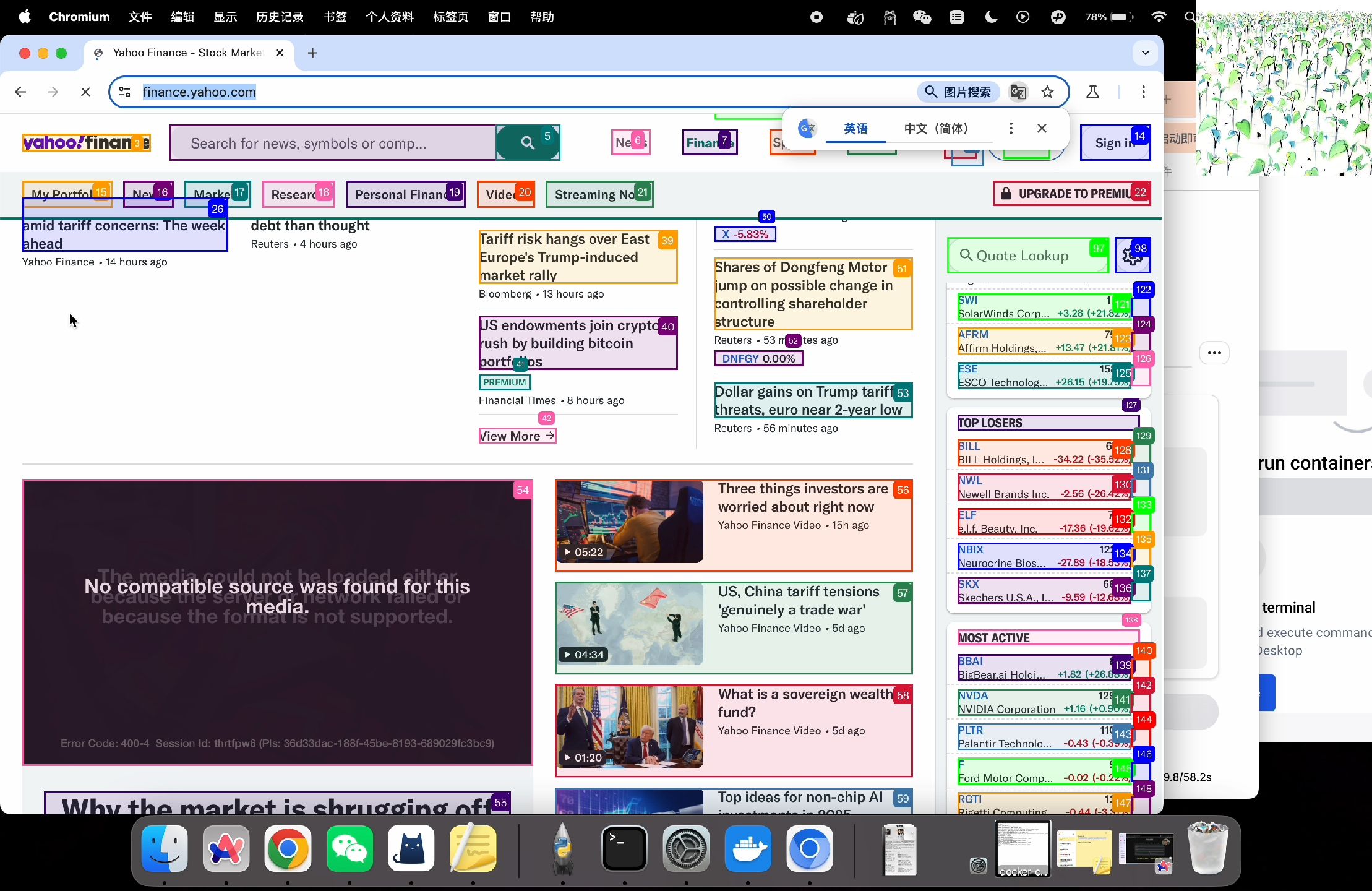The height and width of the screenshot is (891, 1372).
Task: Click the Quote Lookup field
Action: (x=1027, y=256)
